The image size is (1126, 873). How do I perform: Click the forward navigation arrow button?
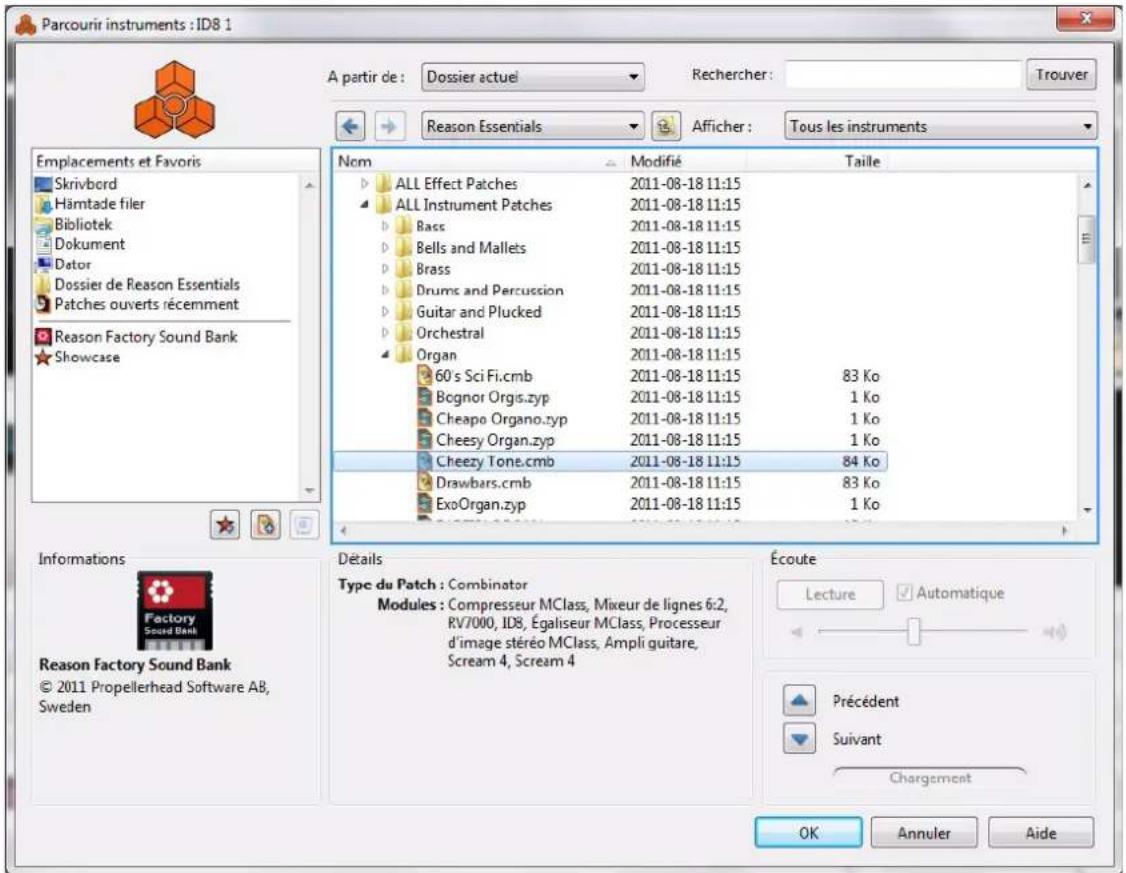click(x=387, y=127)
